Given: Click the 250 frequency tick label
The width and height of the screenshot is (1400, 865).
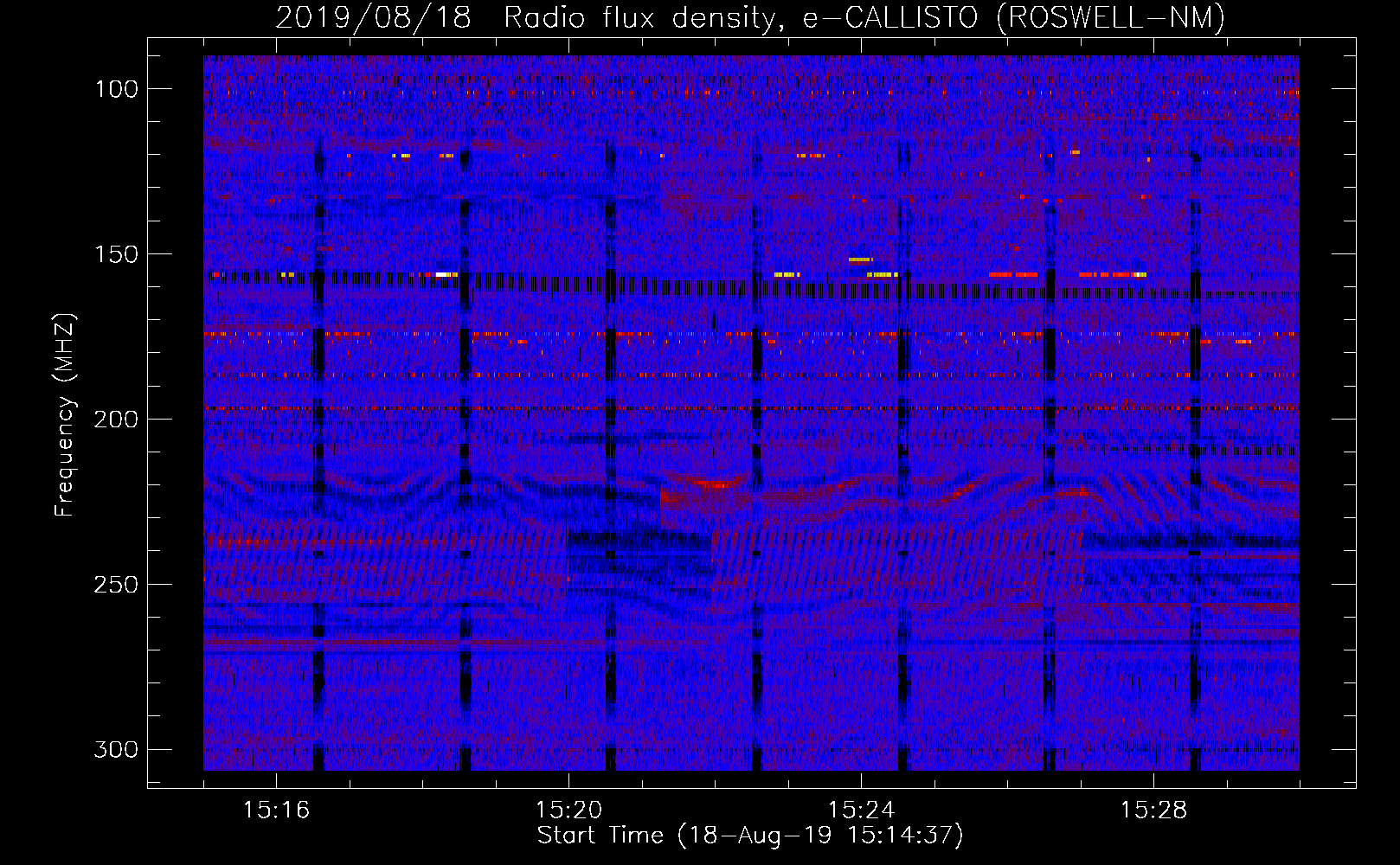Looking at the screenshot, I should pos(116,585).
